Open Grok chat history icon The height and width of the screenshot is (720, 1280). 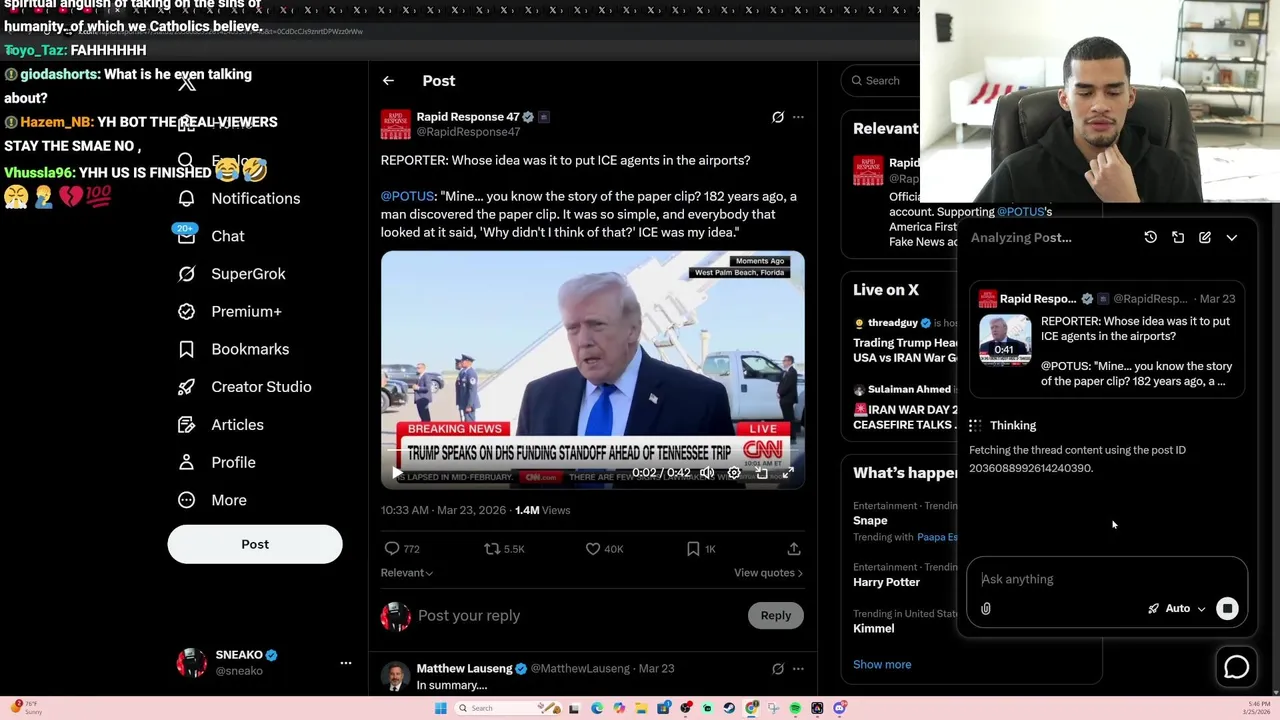[1151, 238]
